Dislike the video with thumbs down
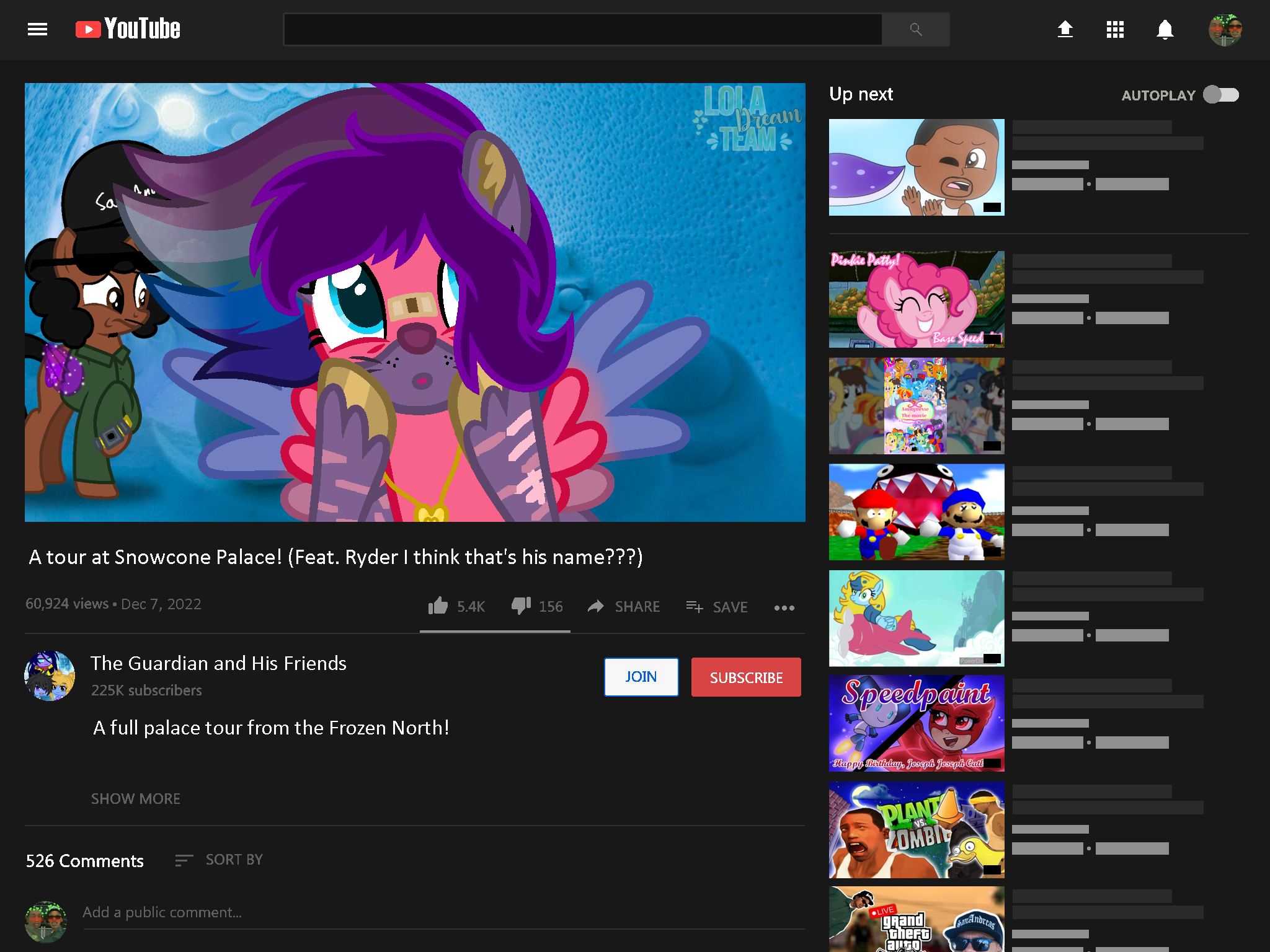Image resolution: width=1270 pixels, height=952 pixels. (521, 606)
